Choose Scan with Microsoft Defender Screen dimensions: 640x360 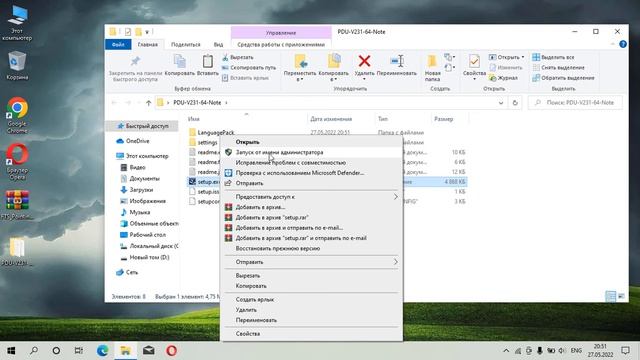[x=311, y=173]
